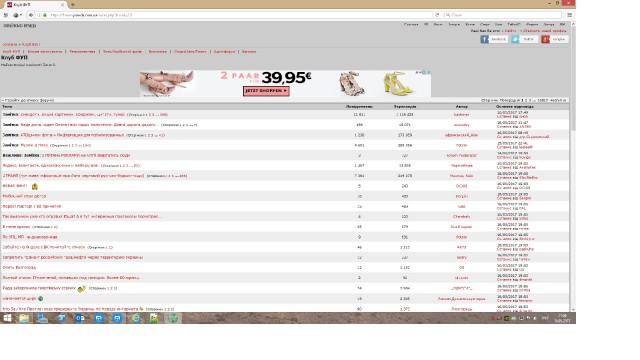Share the page via Facebook button
This screenshot has height=360, width=640.
click(x=494, y=39)
